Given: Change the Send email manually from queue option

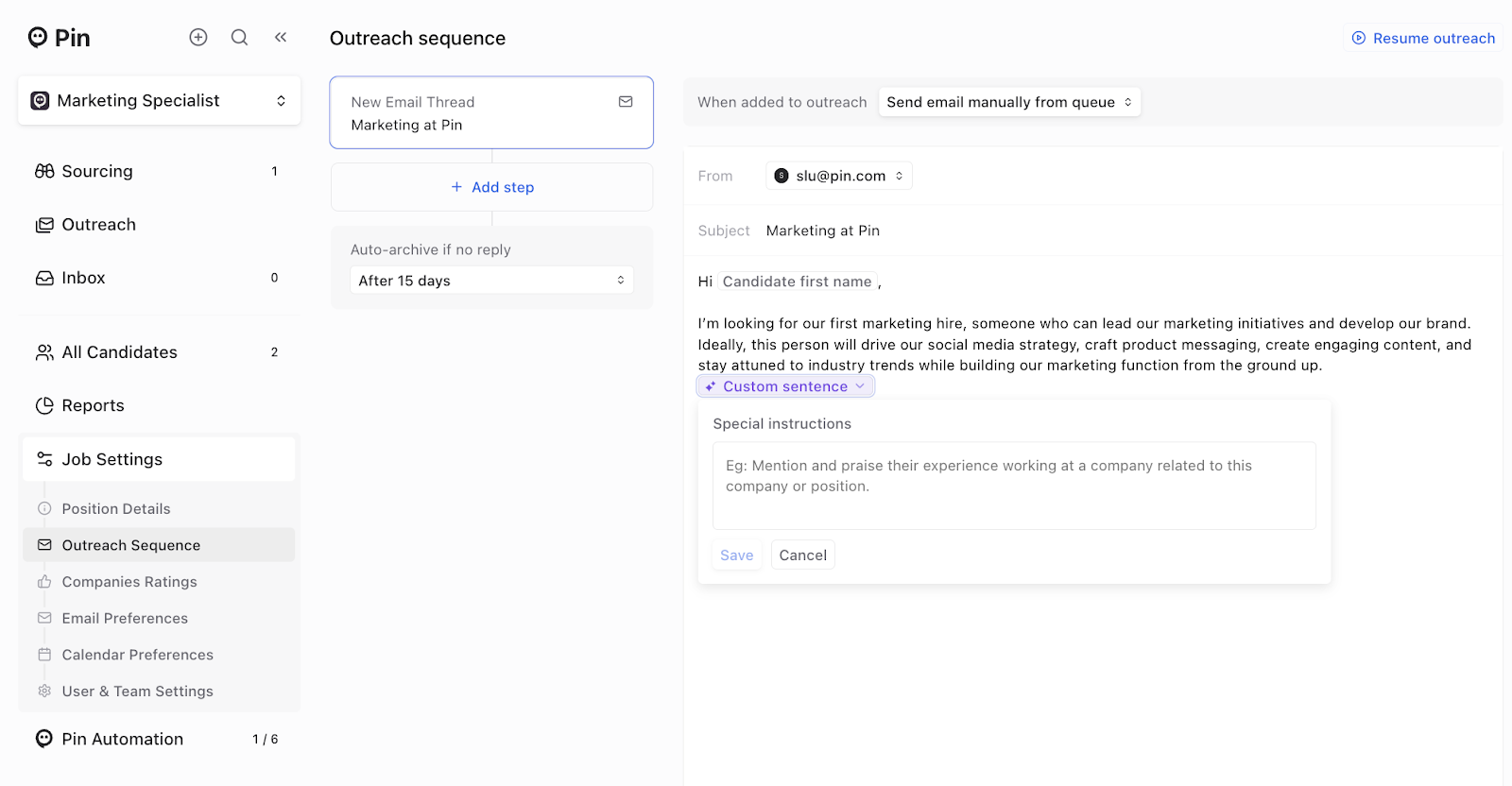Looking at the screenshot, I should [1009, 102].
